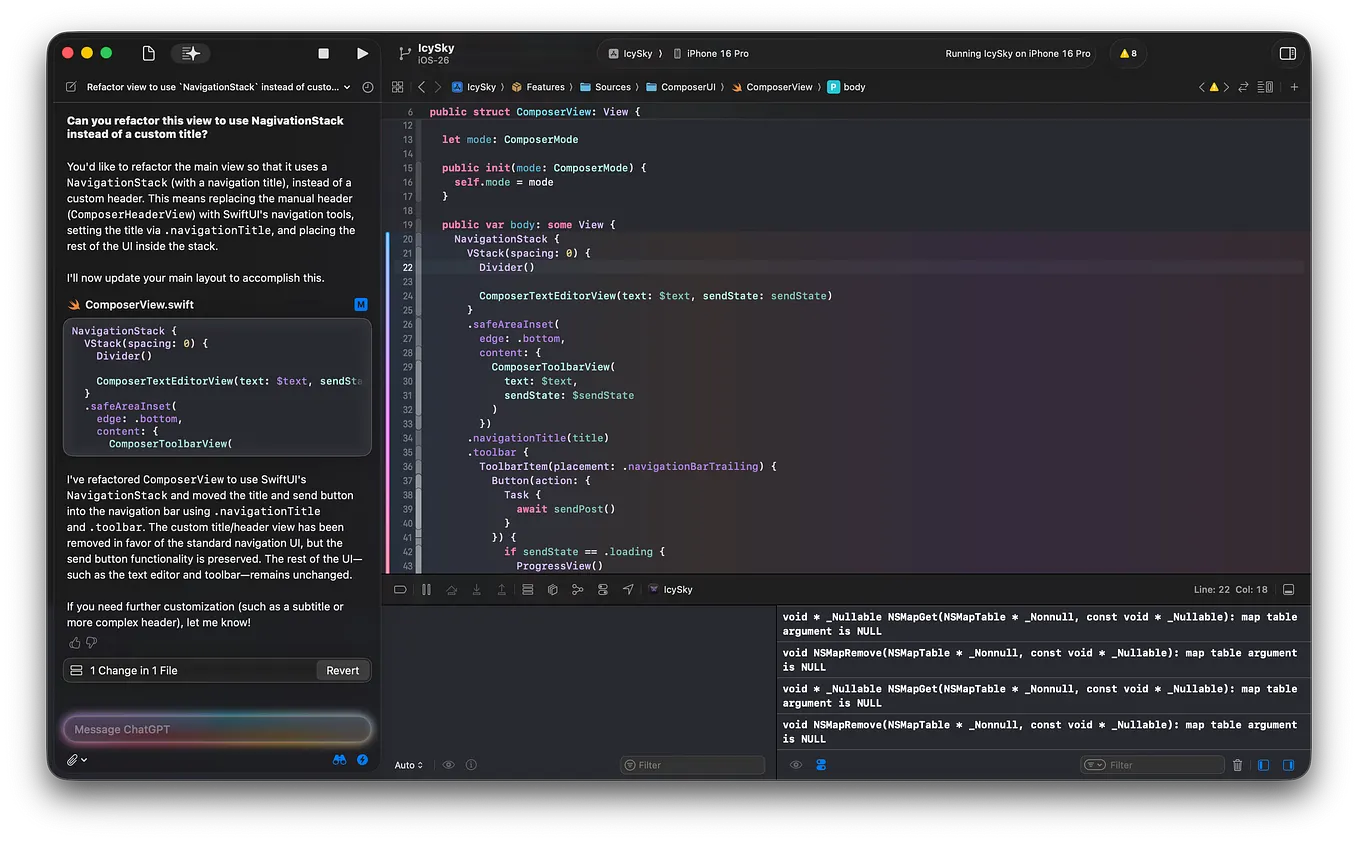This screenshot has height=842, width=1358.
Task: Click the Step Into icon
Action: pos(476,589)
